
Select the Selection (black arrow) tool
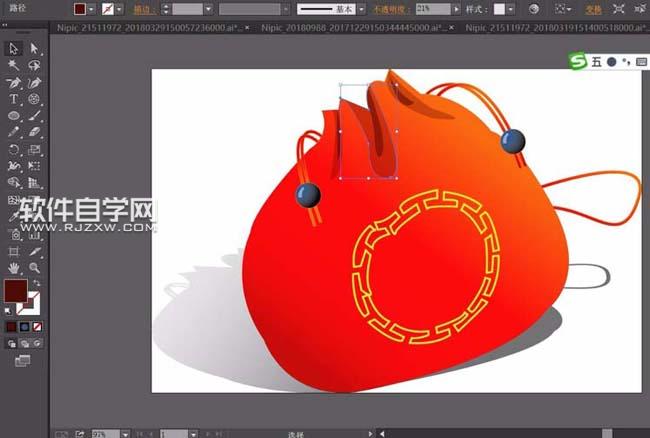point(14,48)
